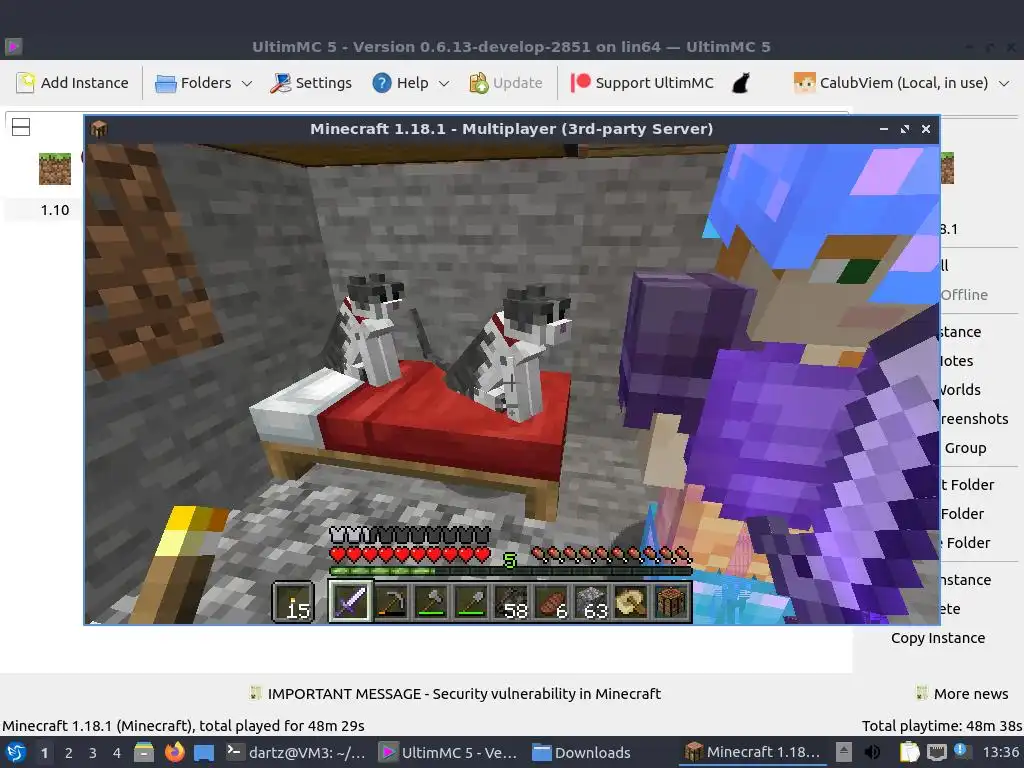Select the 1.10 grass block instance icon
Screen dimensions: 1024x768
[x=55, y=168]
